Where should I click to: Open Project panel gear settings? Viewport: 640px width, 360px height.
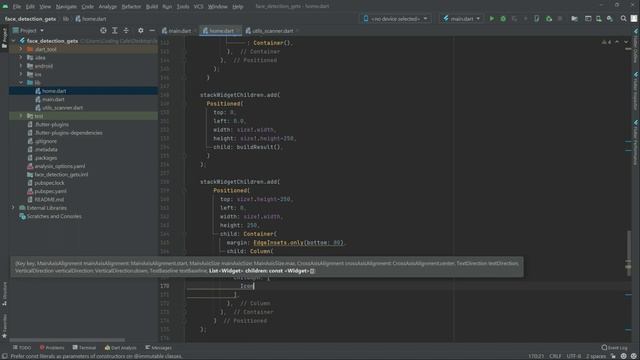click(140, 31)
